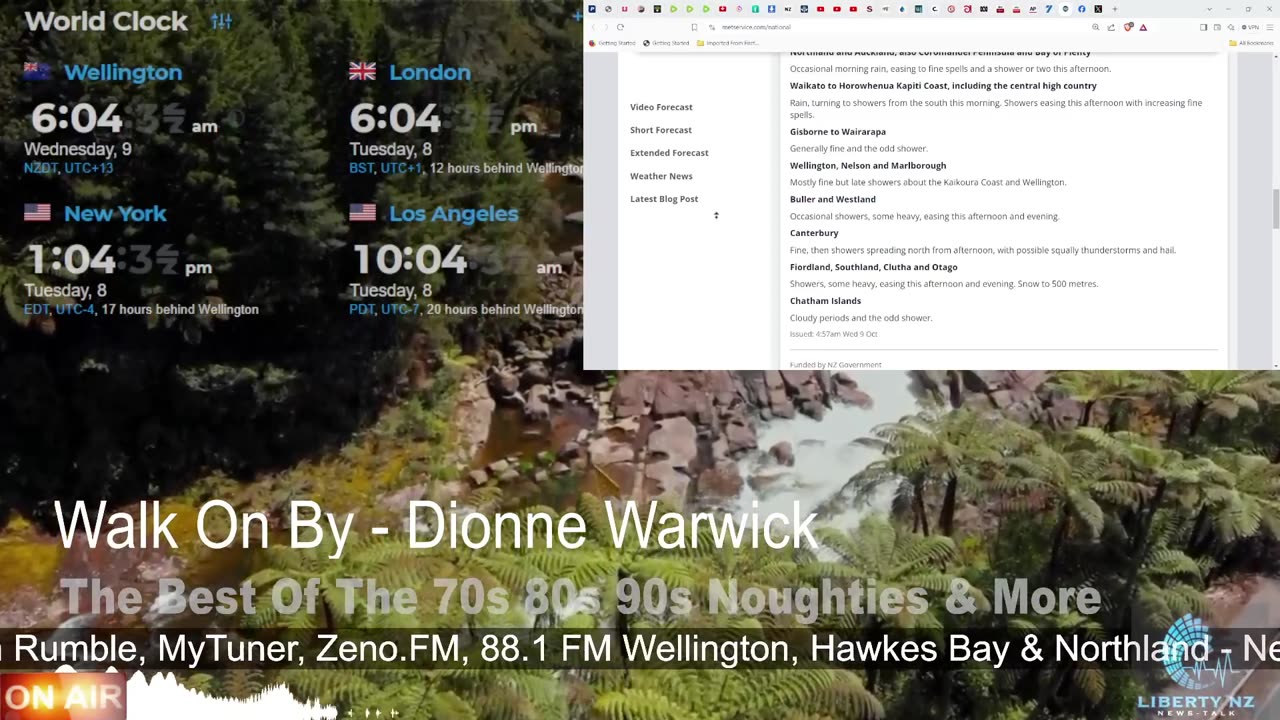Click the EDT timezone link
Image resolution: width=1280 pixels, height=720 pixels.
36,309
